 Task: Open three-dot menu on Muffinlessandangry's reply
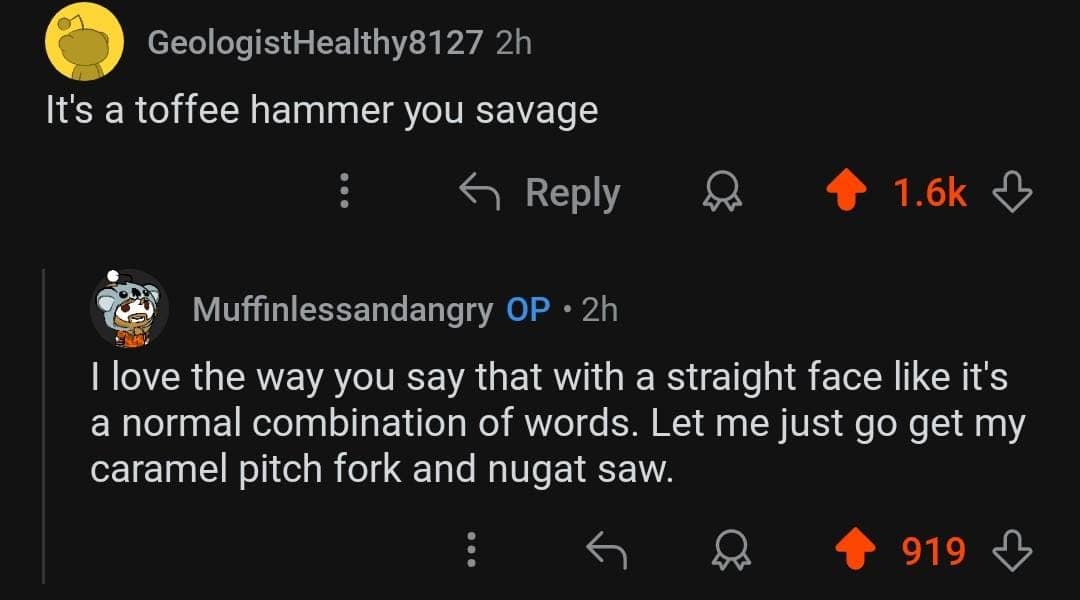coord(470,549)
